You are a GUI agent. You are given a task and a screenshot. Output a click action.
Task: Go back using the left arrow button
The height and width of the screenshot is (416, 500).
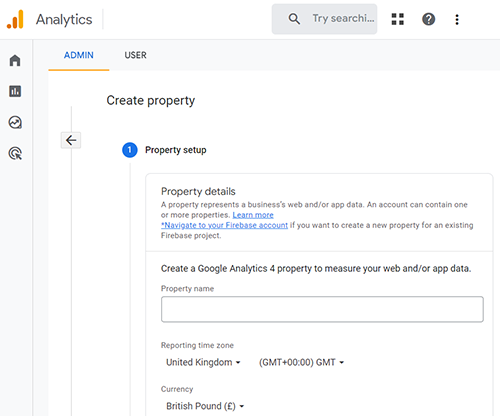pyautogui.click(x=71, y=140)
